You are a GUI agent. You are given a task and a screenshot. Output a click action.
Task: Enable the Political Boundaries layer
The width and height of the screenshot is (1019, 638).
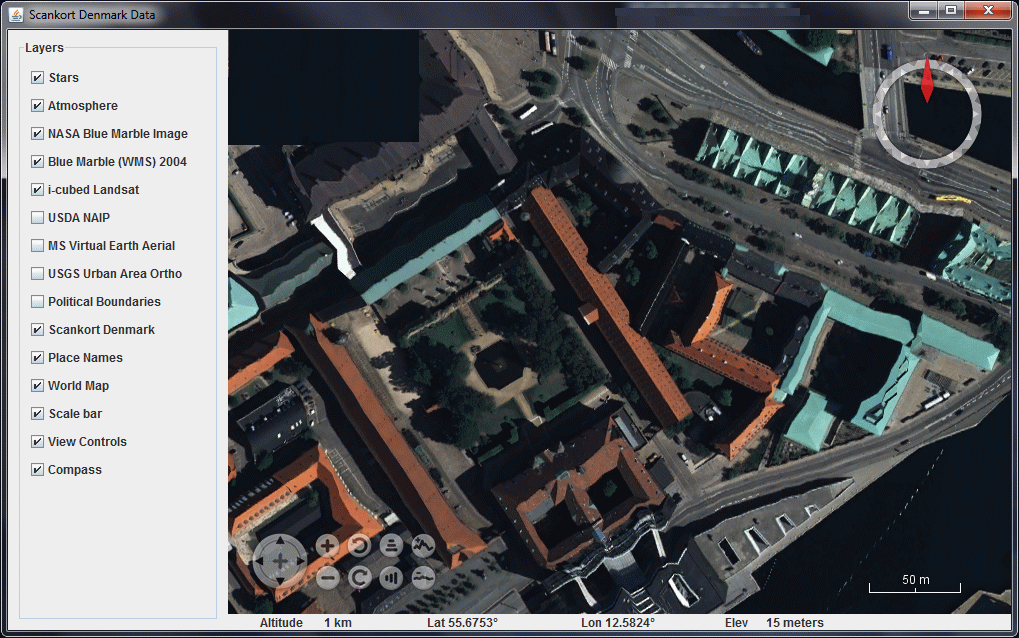36,301
